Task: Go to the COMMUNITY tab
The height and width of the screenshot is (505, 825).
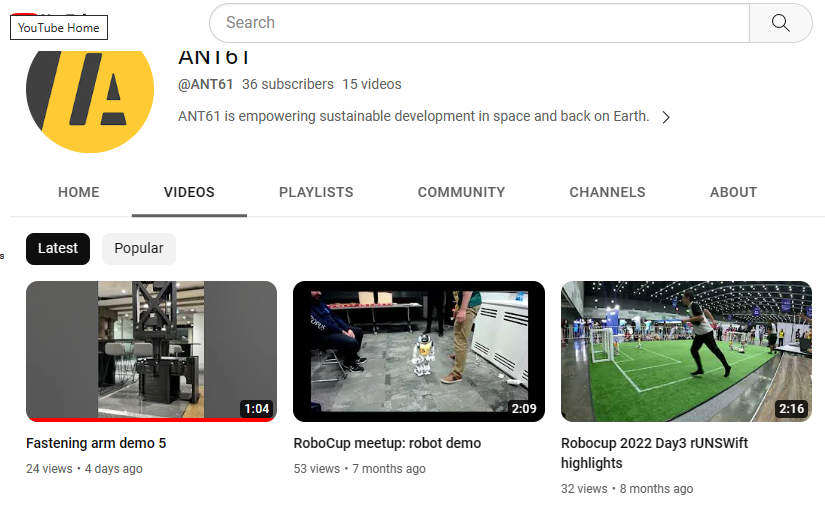Action: [x=461, y=193]
